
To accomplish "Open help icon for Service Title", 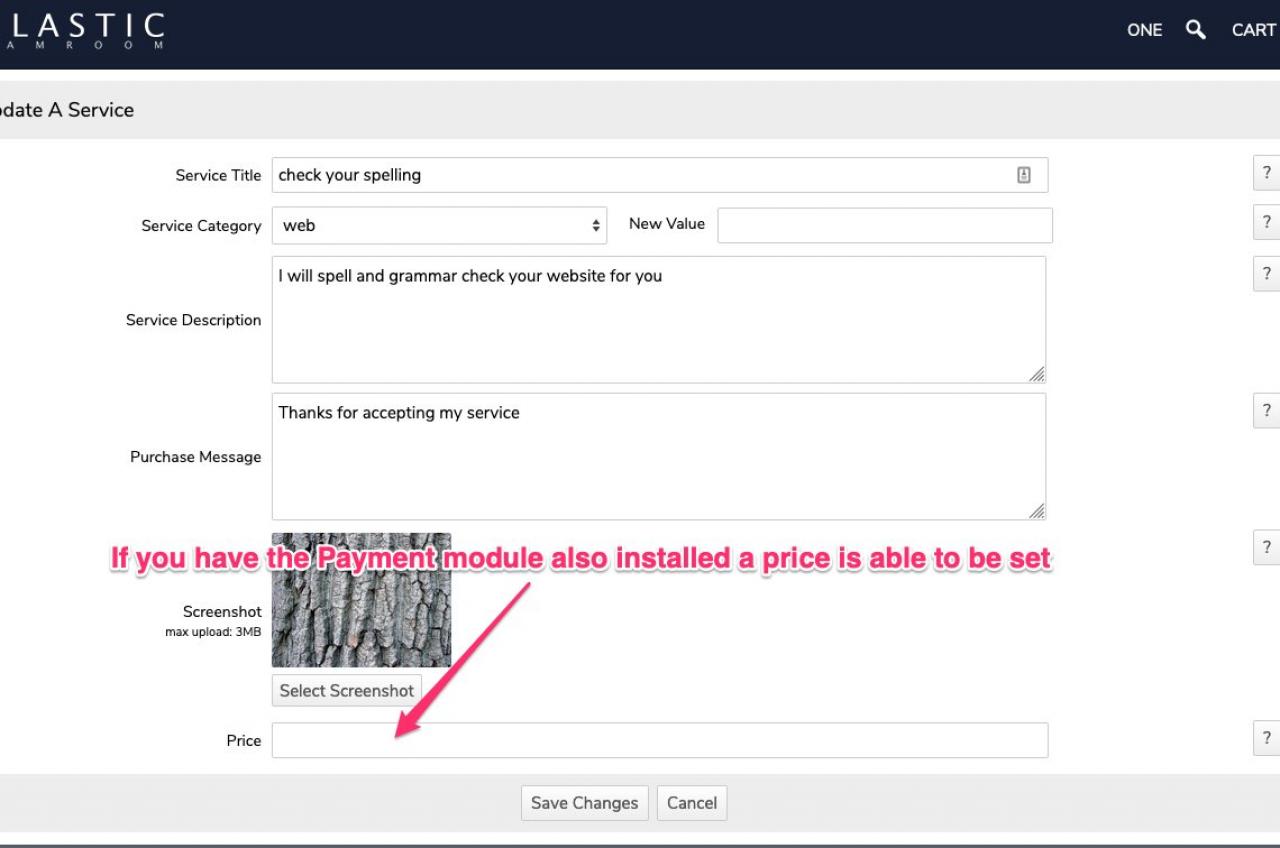I will [x=1266, y=172].
